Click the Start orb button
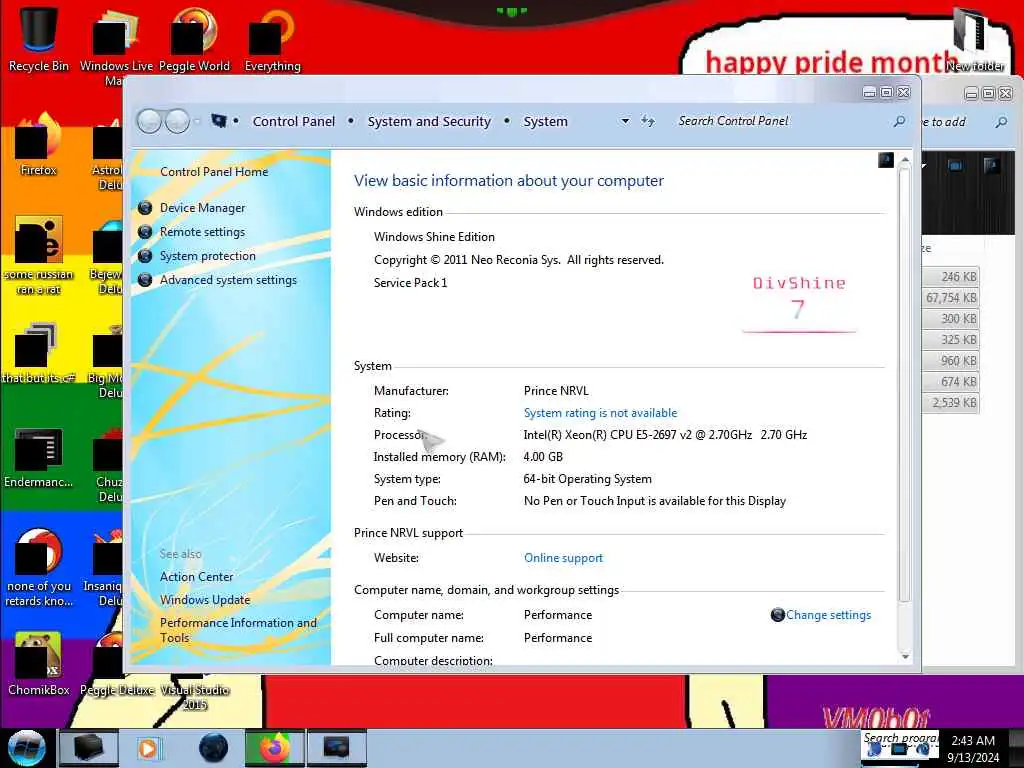Viewport: 1024px width, 768px height. 27,748
